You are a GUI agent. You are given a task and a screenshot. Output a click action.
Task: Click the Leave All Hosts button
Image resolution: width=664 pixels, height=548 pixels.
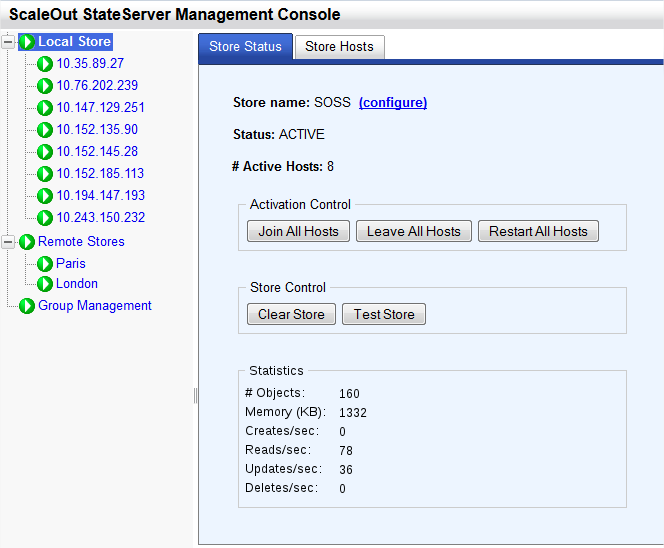point(414,231)
